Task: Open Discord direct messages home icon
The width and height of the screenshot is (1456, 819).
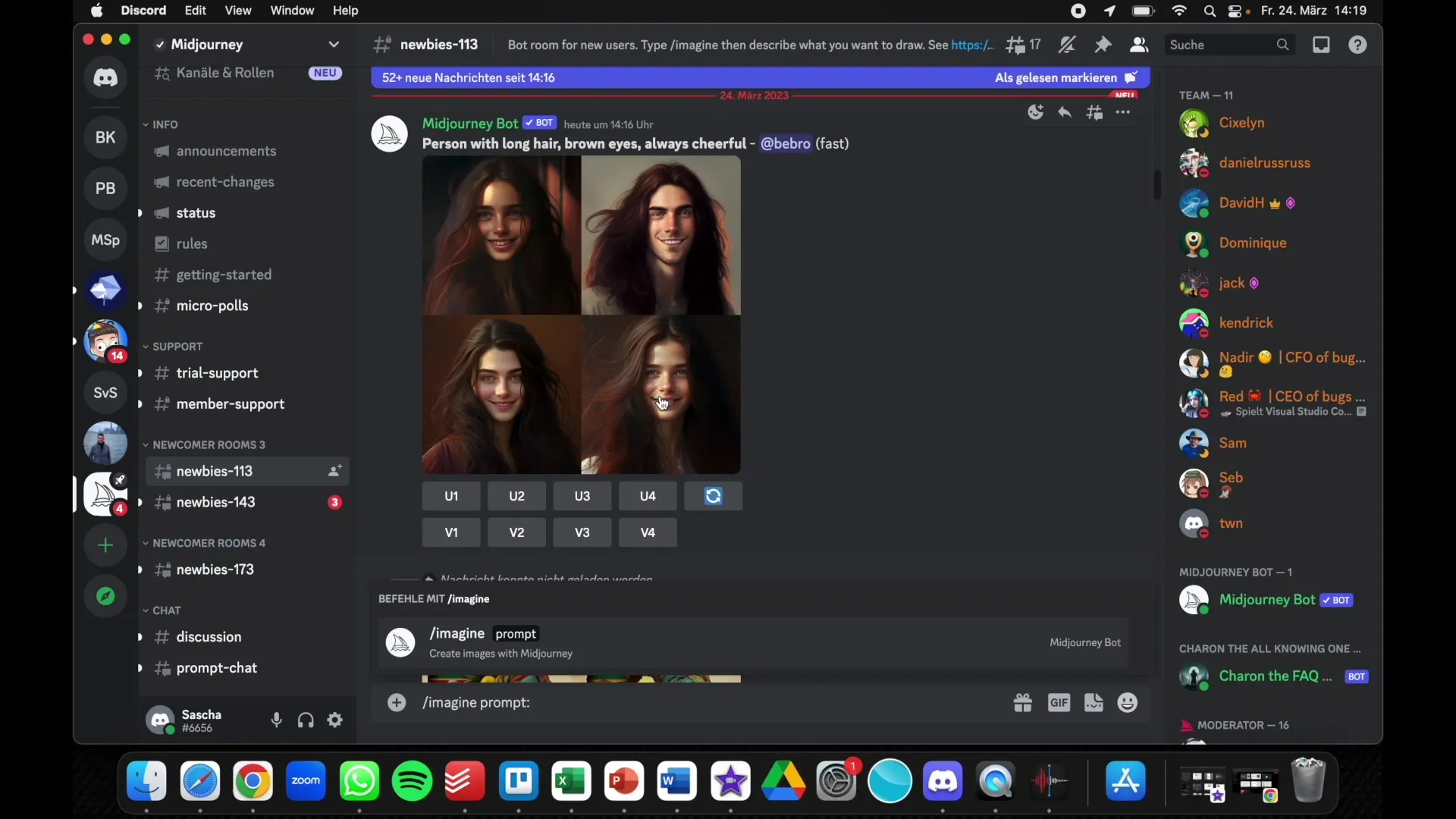Action: 105,78
